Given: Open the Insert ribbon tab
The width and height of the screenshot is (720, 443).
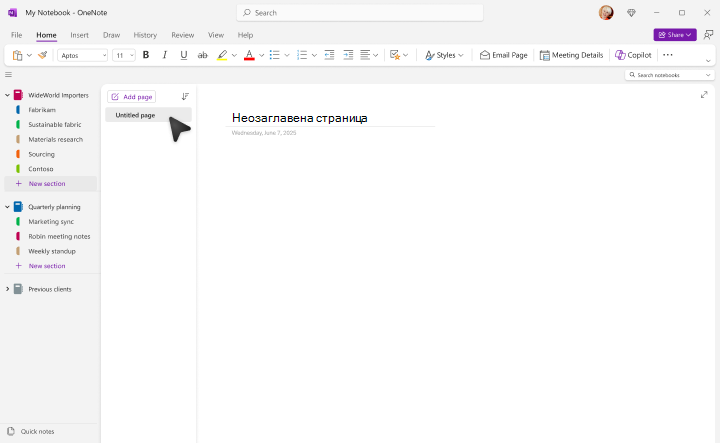Looking at the screenshot, I should [79, 35].
